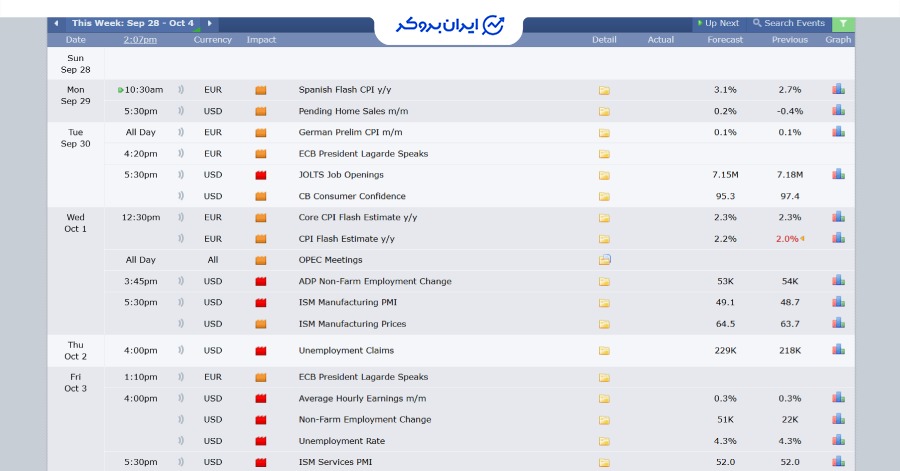Click red impact marker for ISM Services PMI
The height and width of the screenshot is (471, 900).
[x=261, y=462]
